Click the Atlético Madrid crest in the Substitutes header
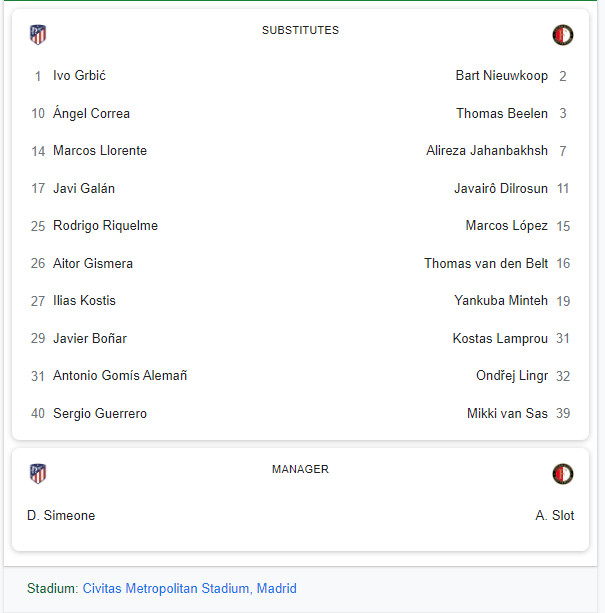This screenshot has height=613, width=605. [38, 35]
